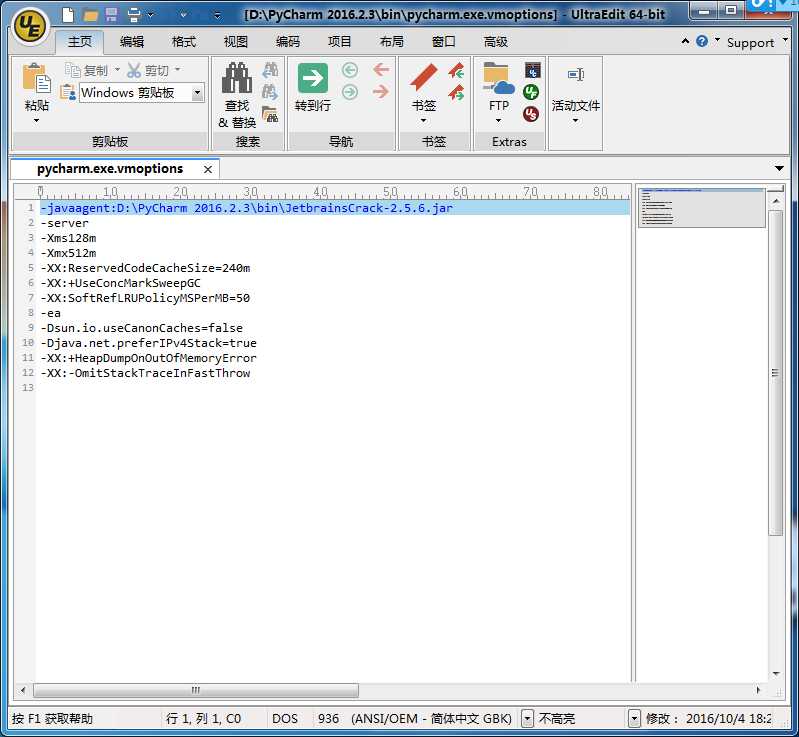799x737 pixels.
Task: Click the Cut (剪切) scissors button
Action: 148,70
